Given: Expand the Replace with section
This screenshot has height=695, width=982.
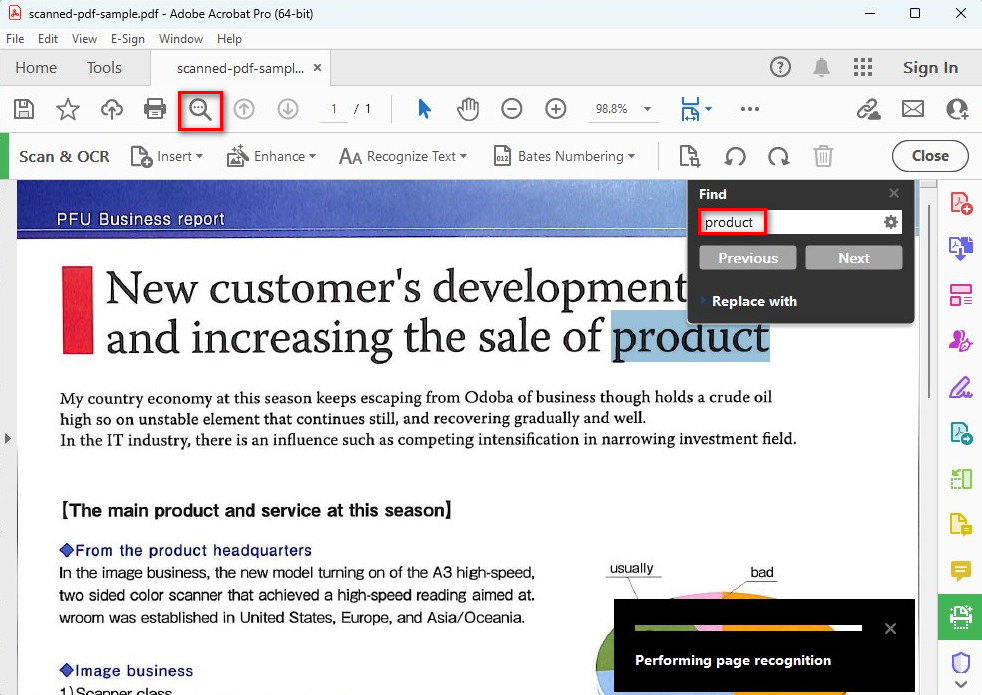Looking at the screenshot, I should tap(753, 301).
